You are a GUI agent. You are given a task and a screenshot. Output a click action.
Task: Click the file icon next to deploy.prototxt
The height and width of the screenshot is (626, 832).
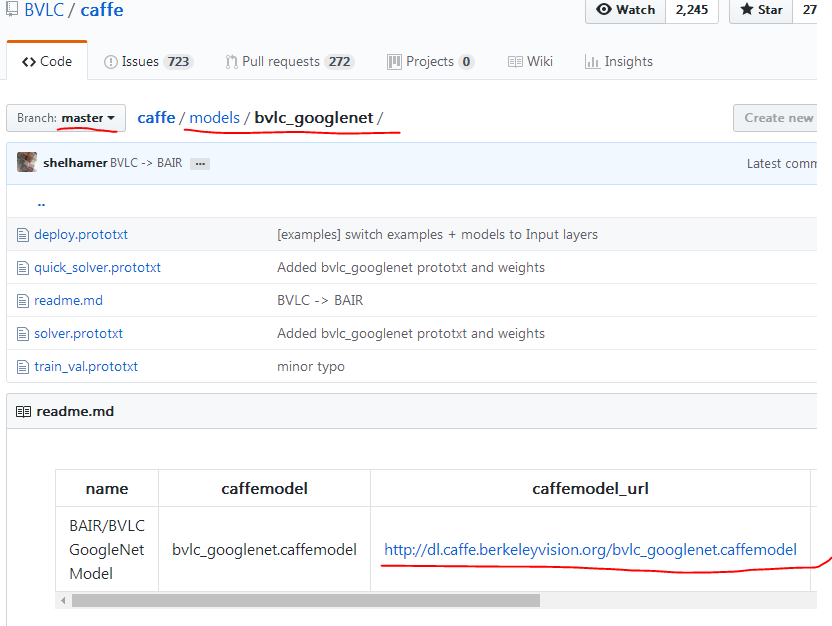(23, 234)
